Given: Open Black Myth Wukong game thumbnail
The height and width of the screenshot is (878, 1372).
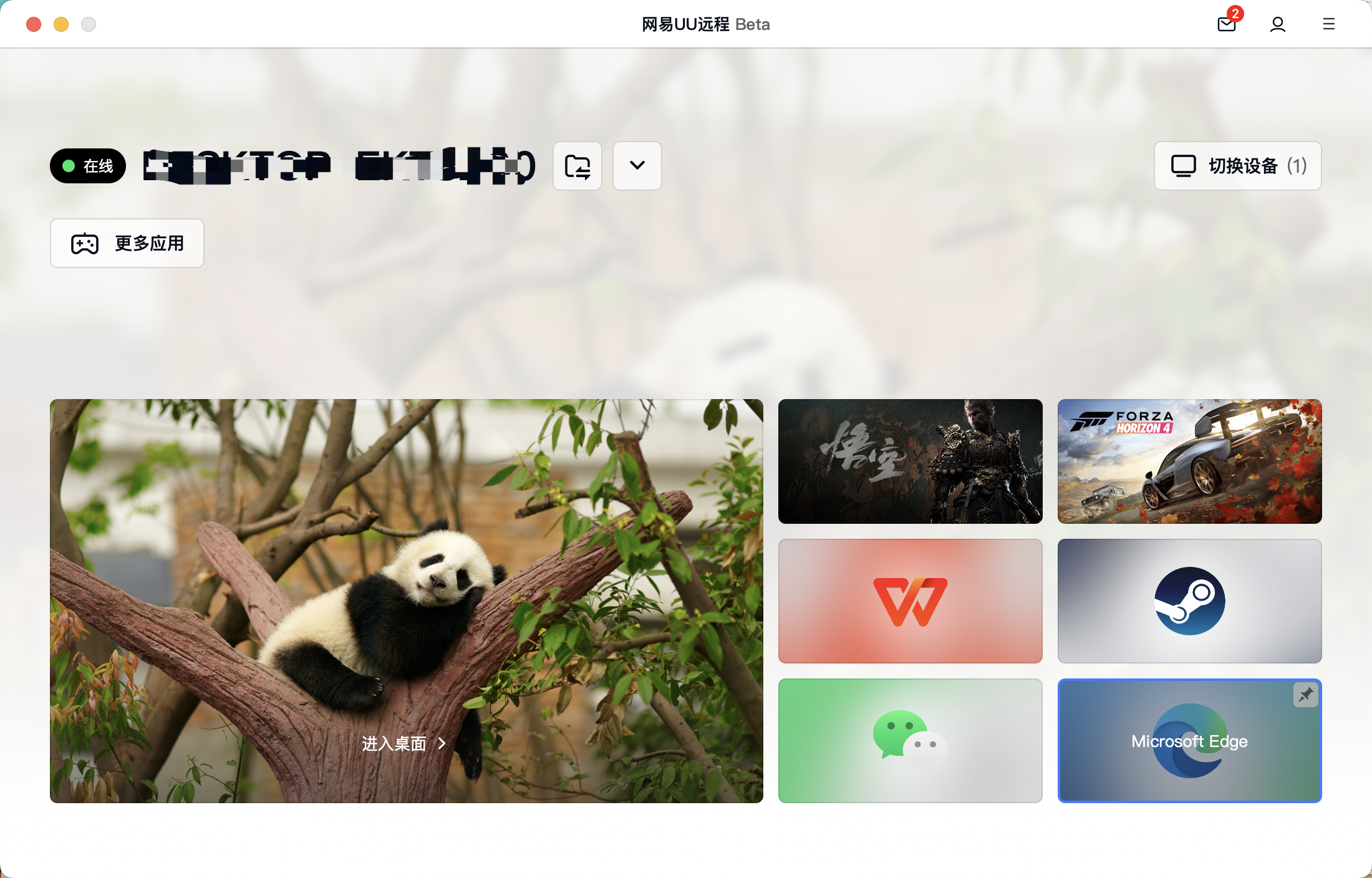Looking at the screenshot, I should click(x=911, y=461).
